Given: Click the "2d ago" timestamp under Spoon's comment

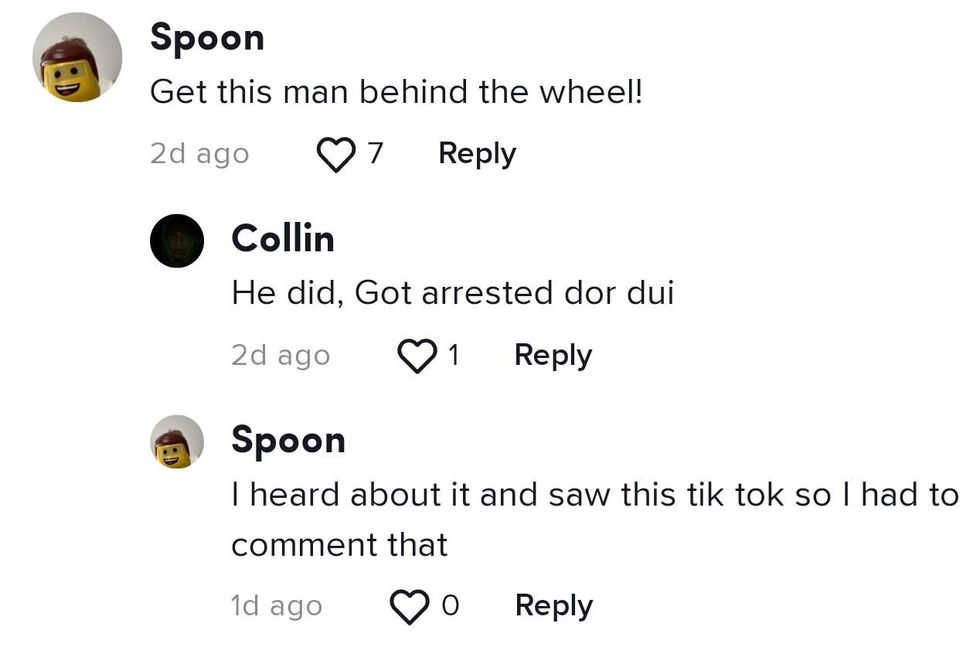Looking at the screenshot, I should click(199, 154).
